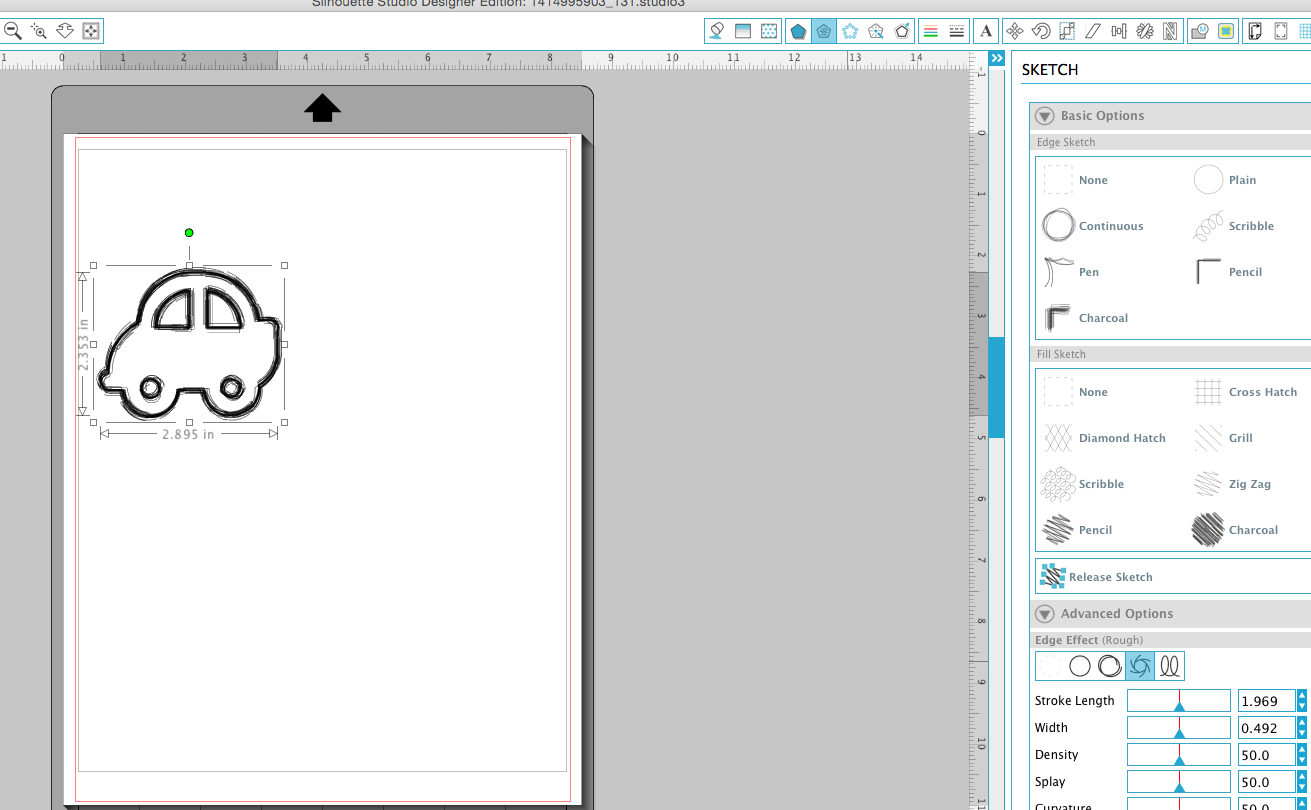Select the Zoom Out tool
The image size is (1311, 810).
(14, 31)
